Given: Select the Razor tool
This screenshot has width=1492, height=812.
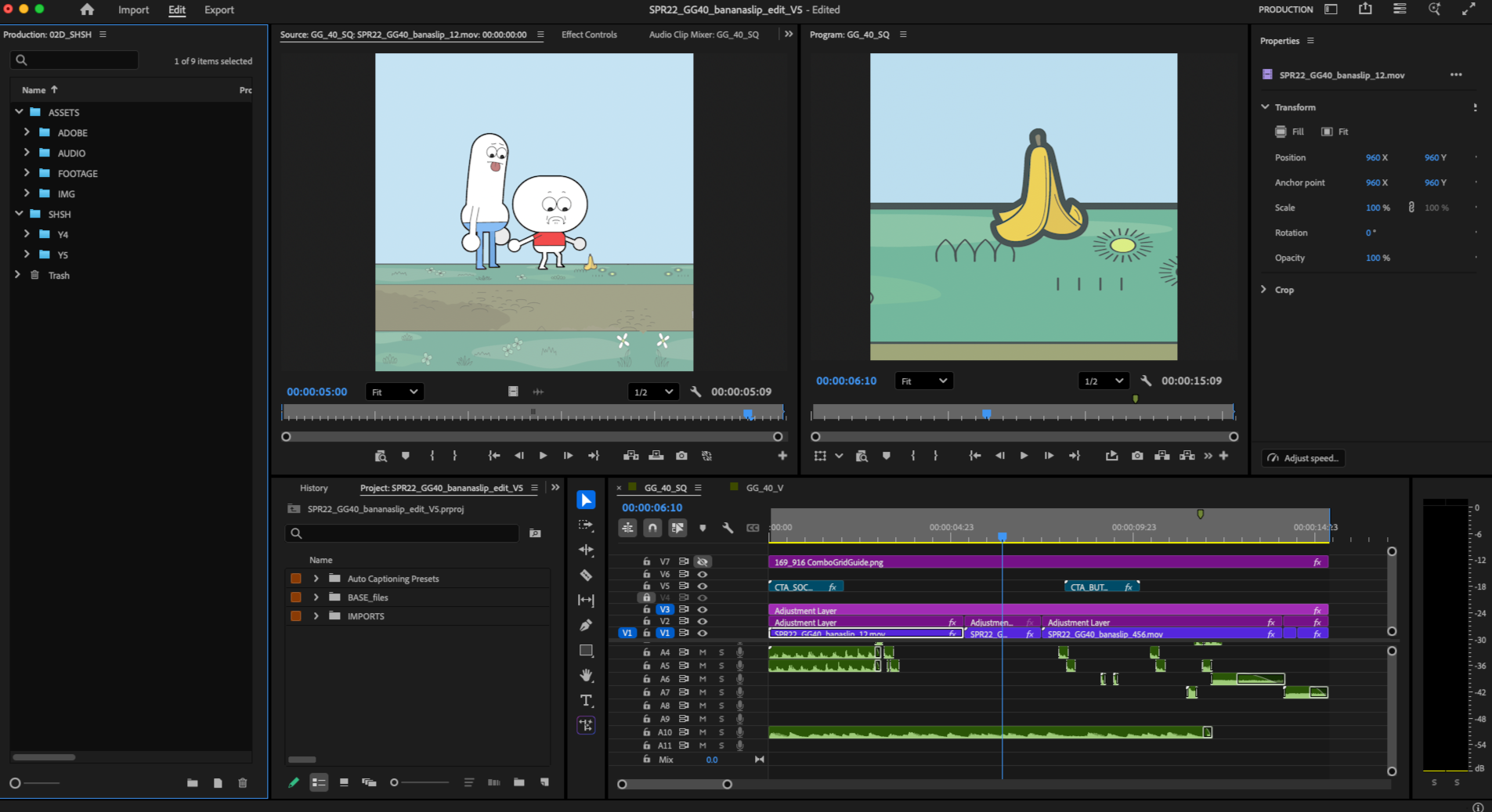Looking at the screenshot, I should click(586, 575).
